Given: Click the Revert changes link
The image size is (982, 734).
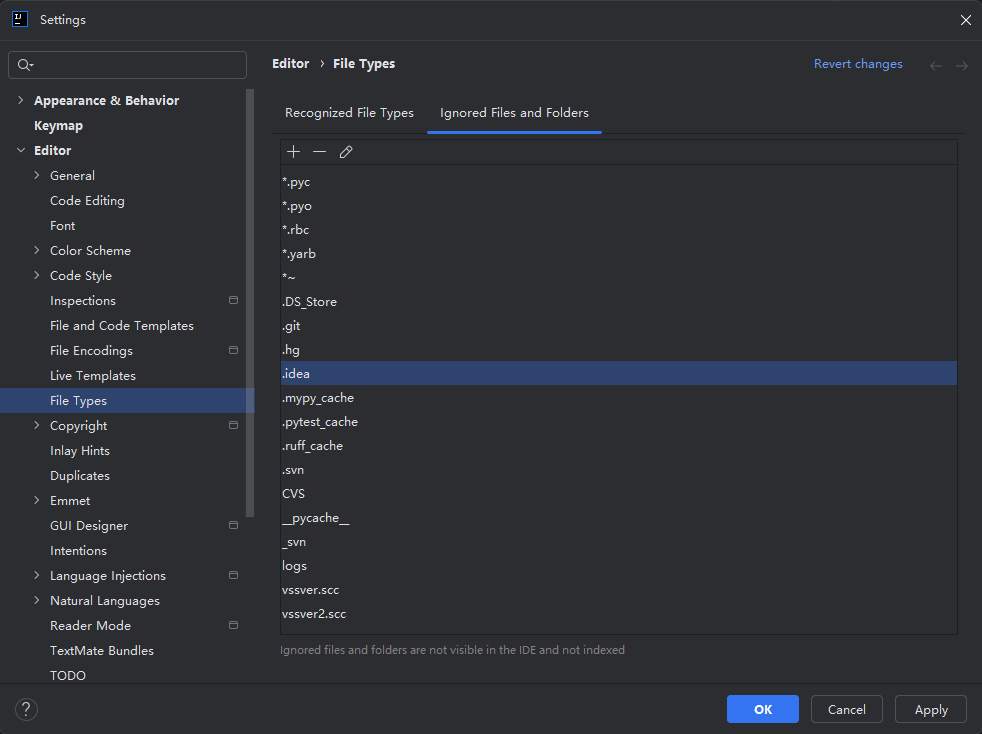Looking at the screenshot, I should (x=858, y=64).
